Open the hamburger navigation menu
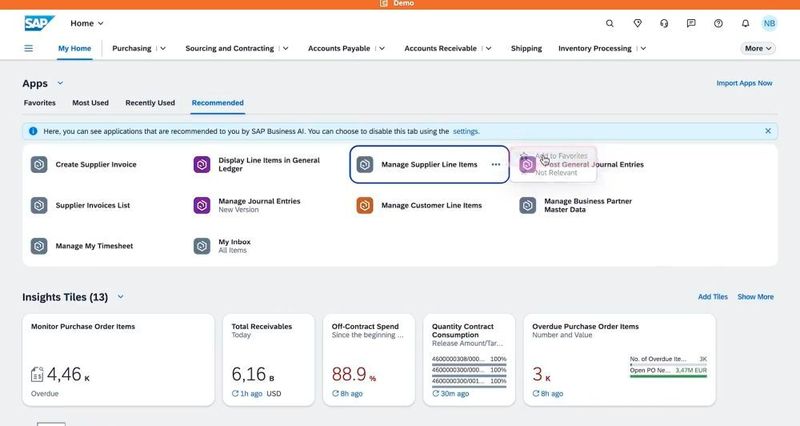This screenshot has width=800, height=426. point(29,48)
